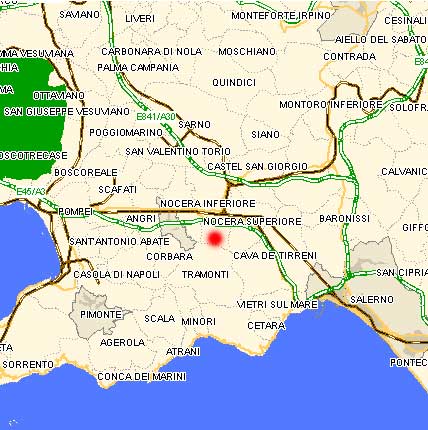Screen dimensions: 428x430
Task: Select the SALERNO city label
Action: (x=372, y=300)
